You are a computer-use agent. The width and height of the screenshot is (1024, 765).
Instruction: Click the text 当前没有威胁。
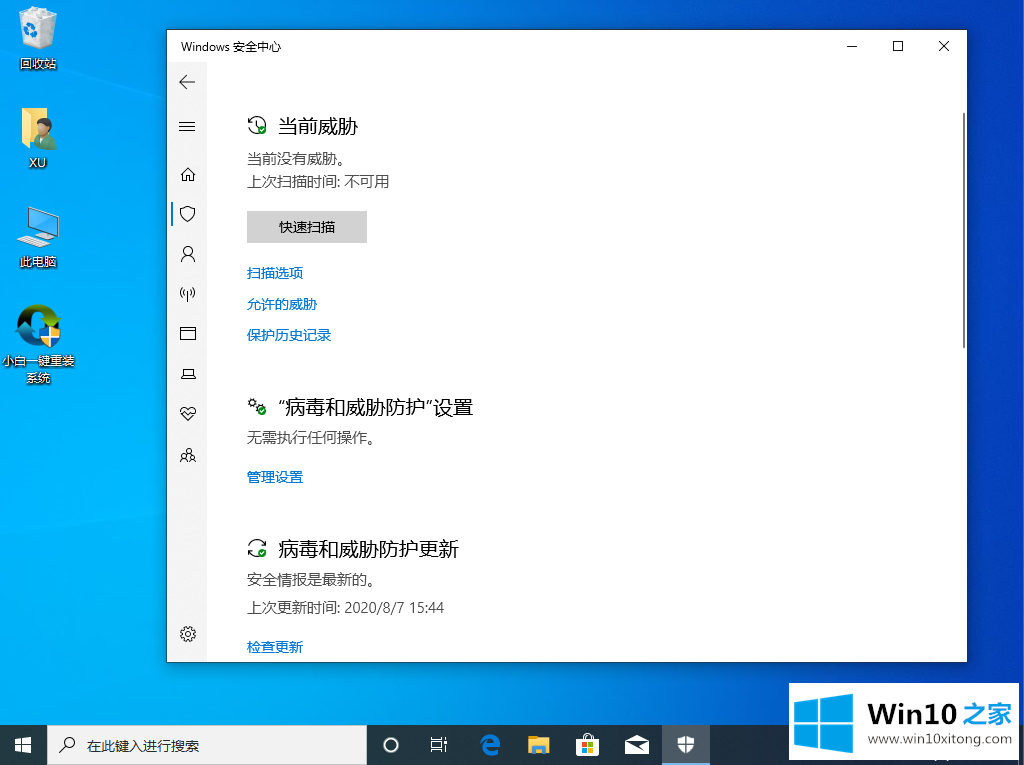click(296, 159)
